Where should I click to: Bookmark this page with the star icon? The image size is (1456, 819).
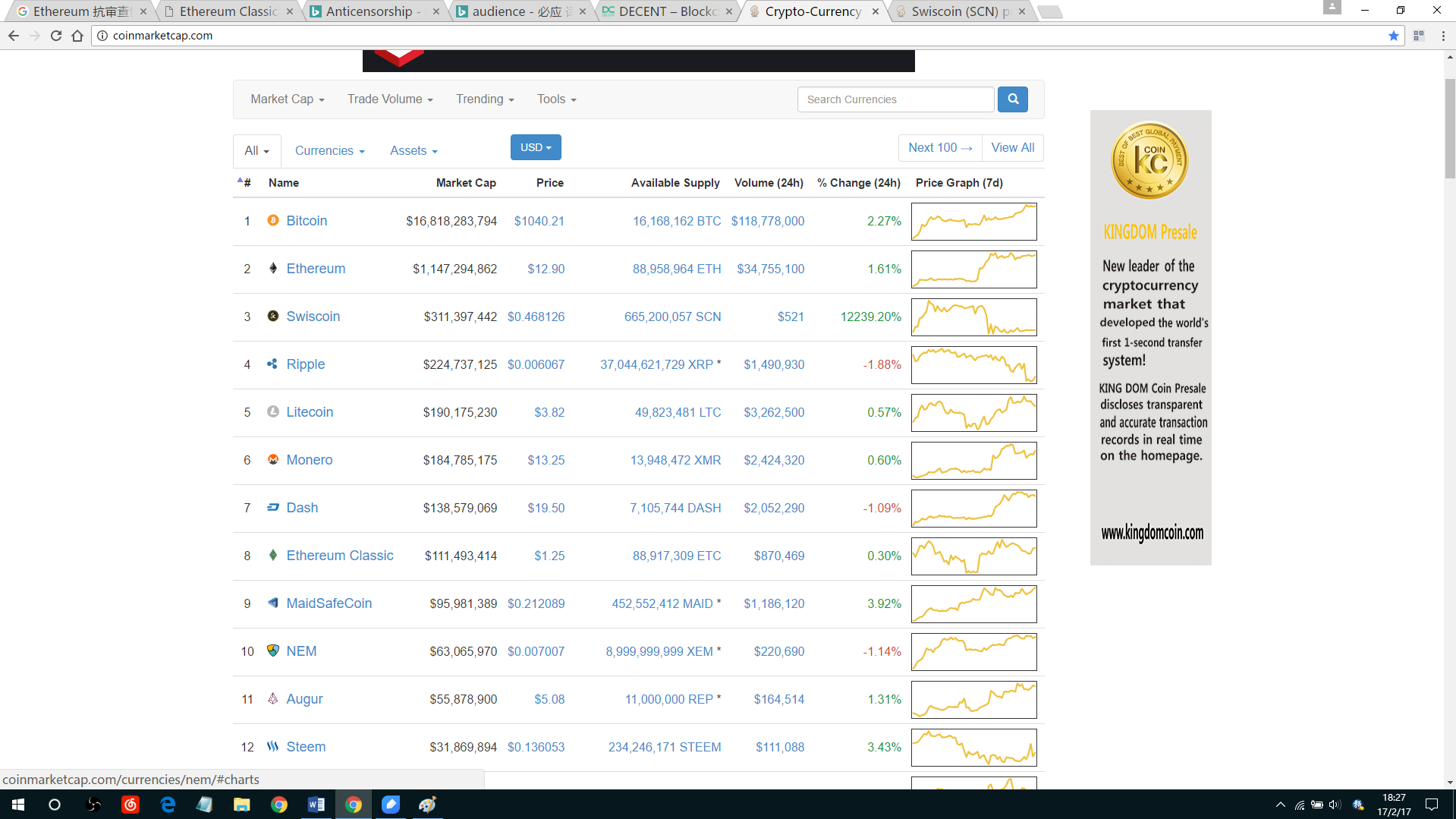tap(1394, 36)
